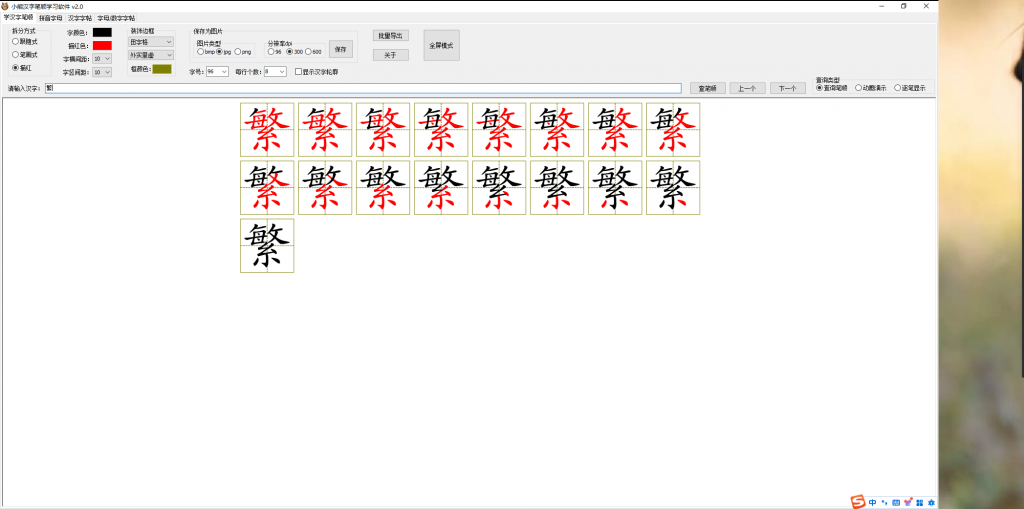Click the 关于 about button

[x=391, y=56]
